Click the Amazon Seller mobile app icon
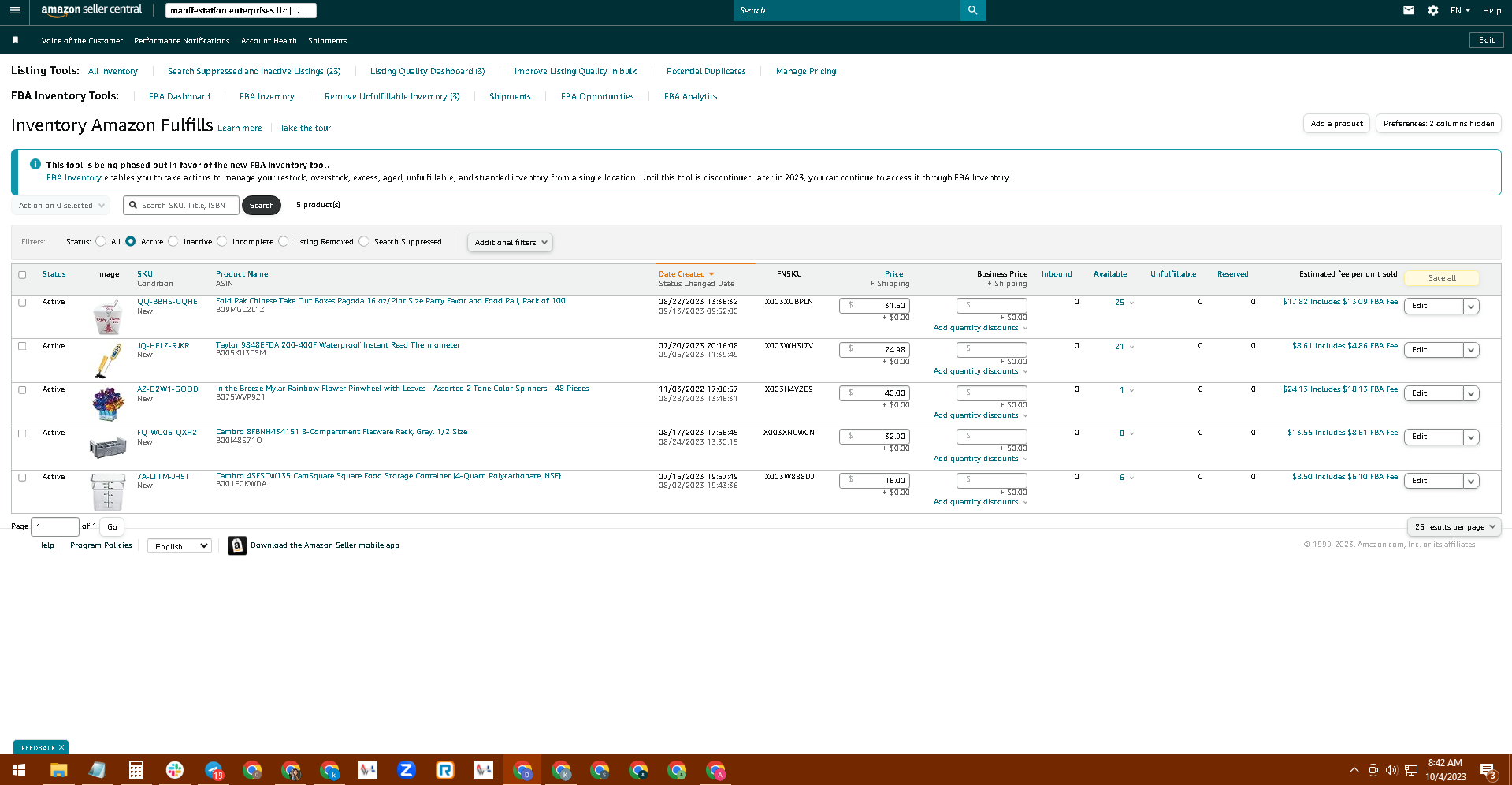Viewport: 1512px width, 785px height. (237, 545)
